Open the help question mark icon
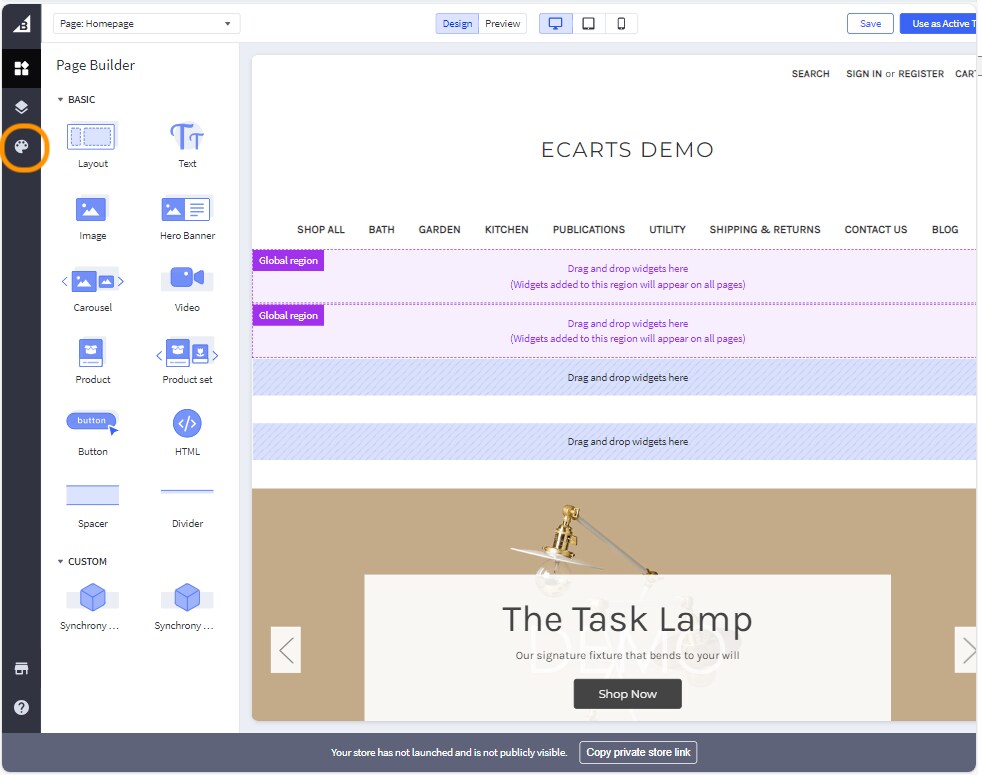Screen dimensions: 982x775 tap(21, 707)
